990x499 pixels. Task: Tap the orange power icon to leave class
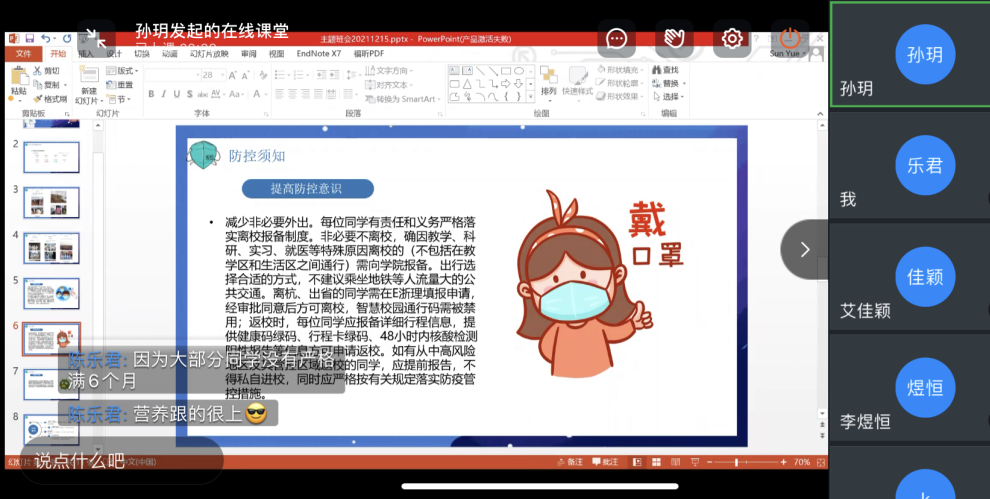point(790,39)
